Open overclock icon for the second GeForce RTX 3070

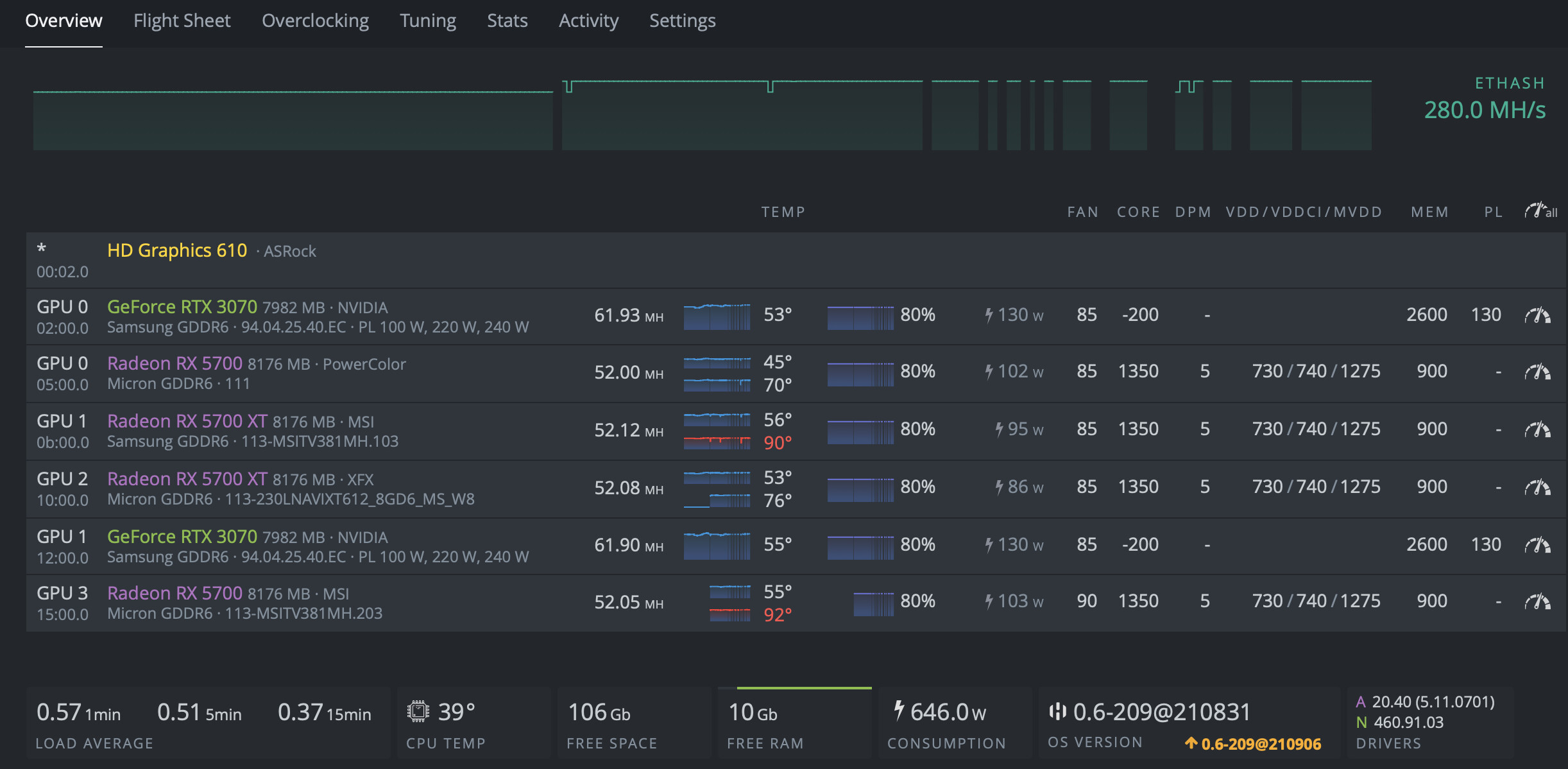tap(1537, 545)
